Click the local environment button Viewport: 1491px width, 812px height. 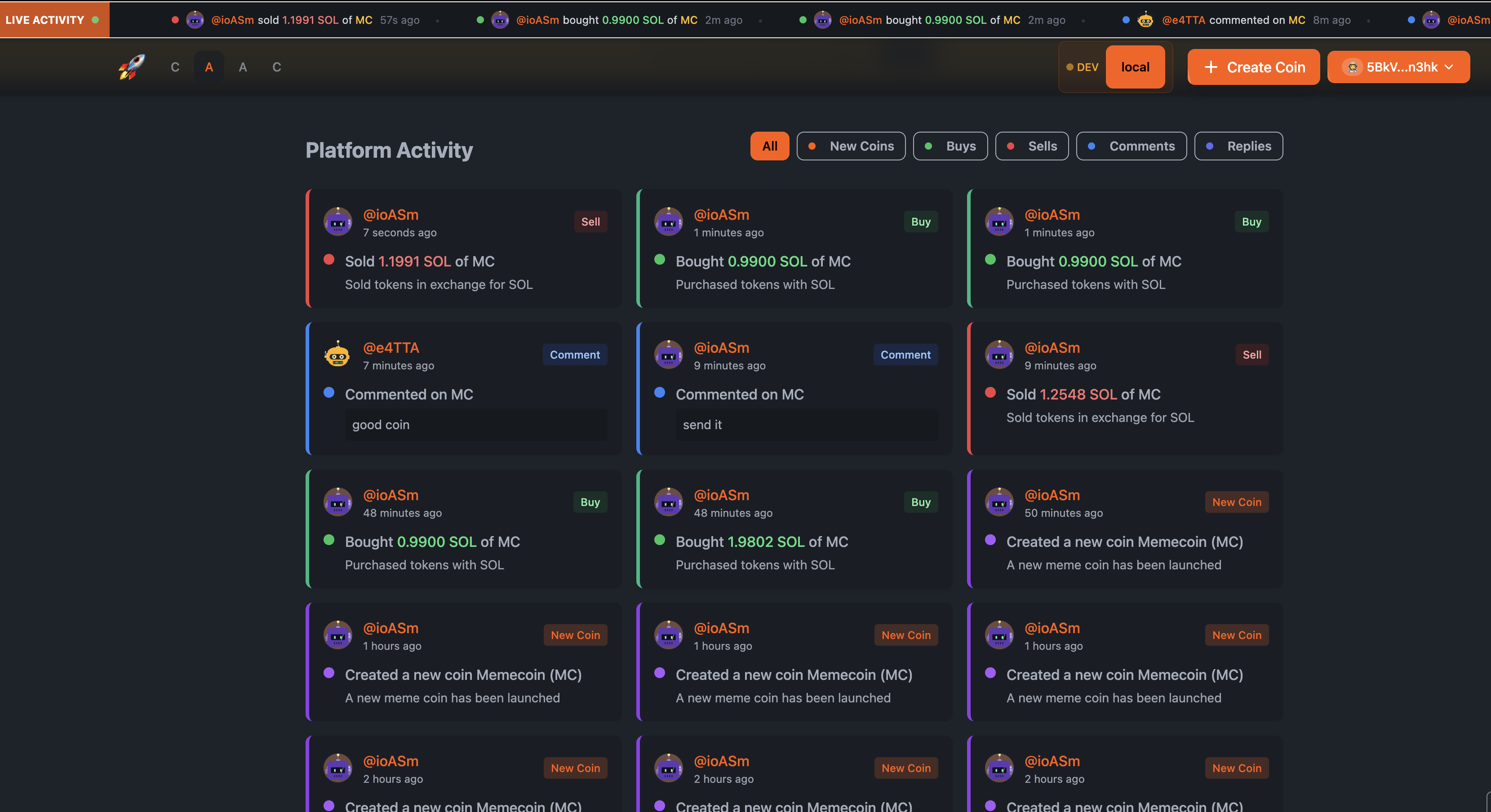[x=1135, y=67]
